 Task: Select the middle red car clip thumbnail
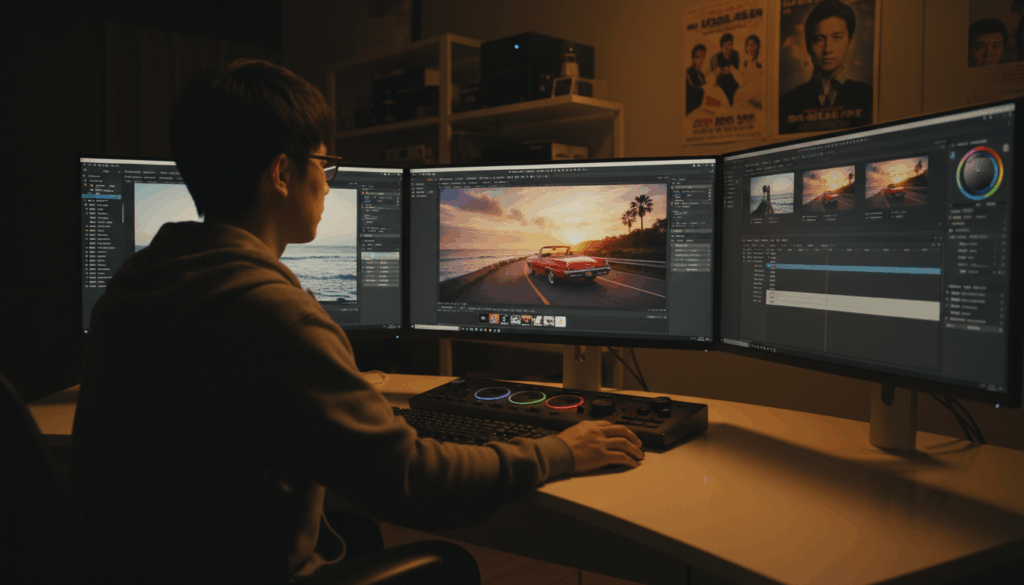828,187
